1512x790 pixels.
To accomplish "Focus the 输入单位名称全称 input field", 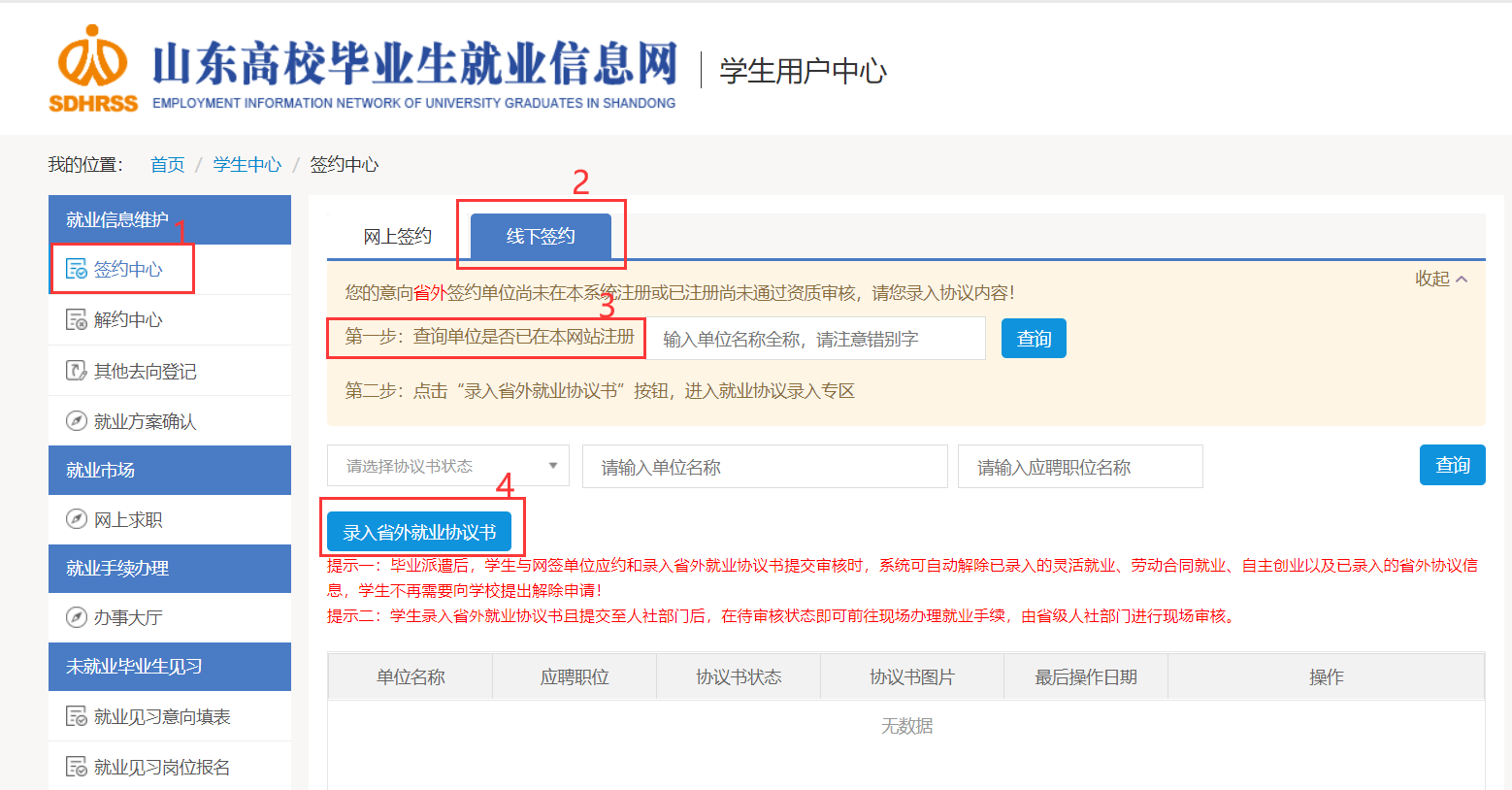I will coord(815,339).
